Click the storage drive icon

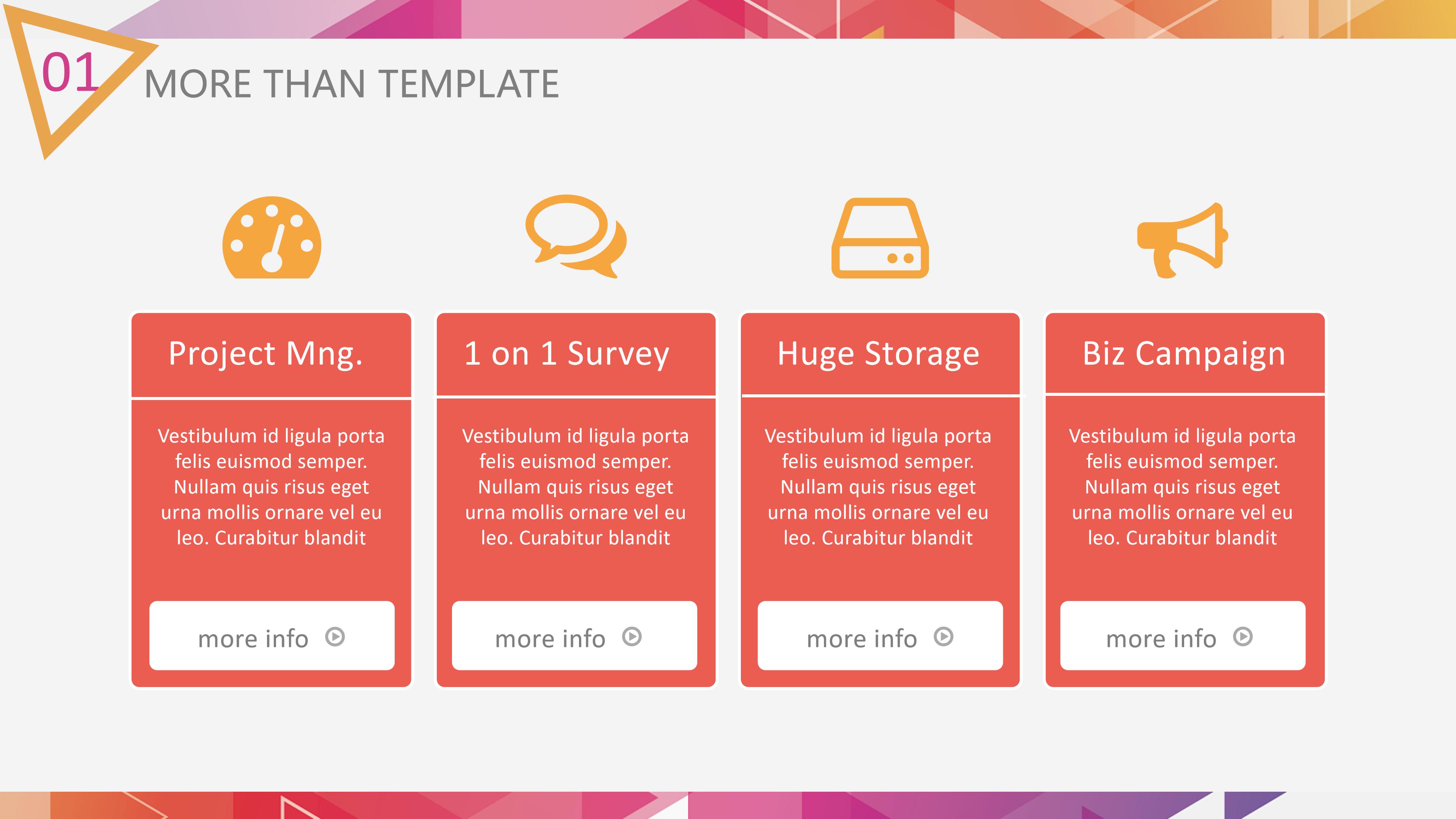(880, 238)
